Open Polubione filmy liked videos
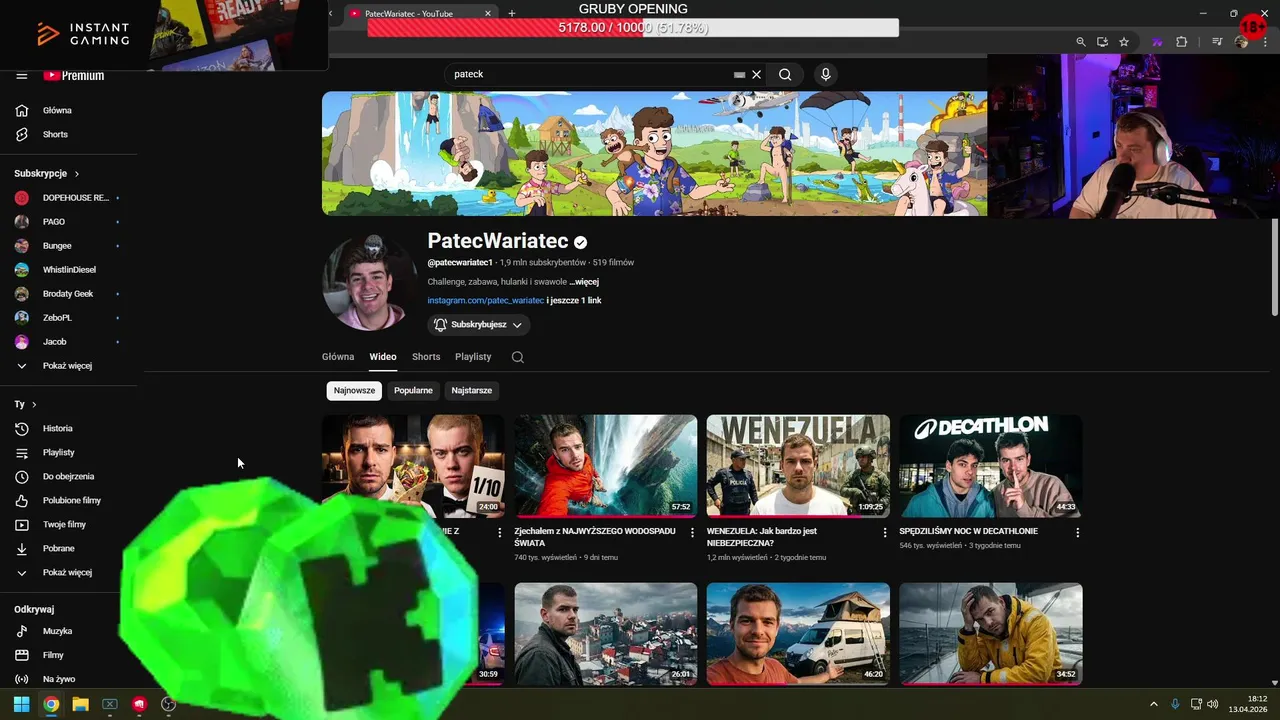Image resolution: width=1280 pixels, height=720 pixels. 69,500
